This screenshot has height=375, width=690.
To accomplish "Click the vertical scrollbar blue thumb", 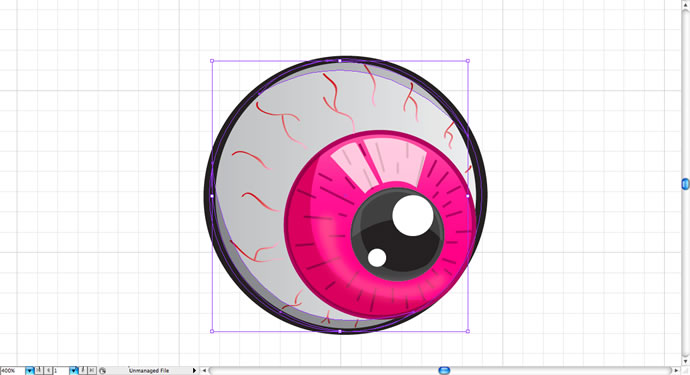I will click(x=686, y=184).
